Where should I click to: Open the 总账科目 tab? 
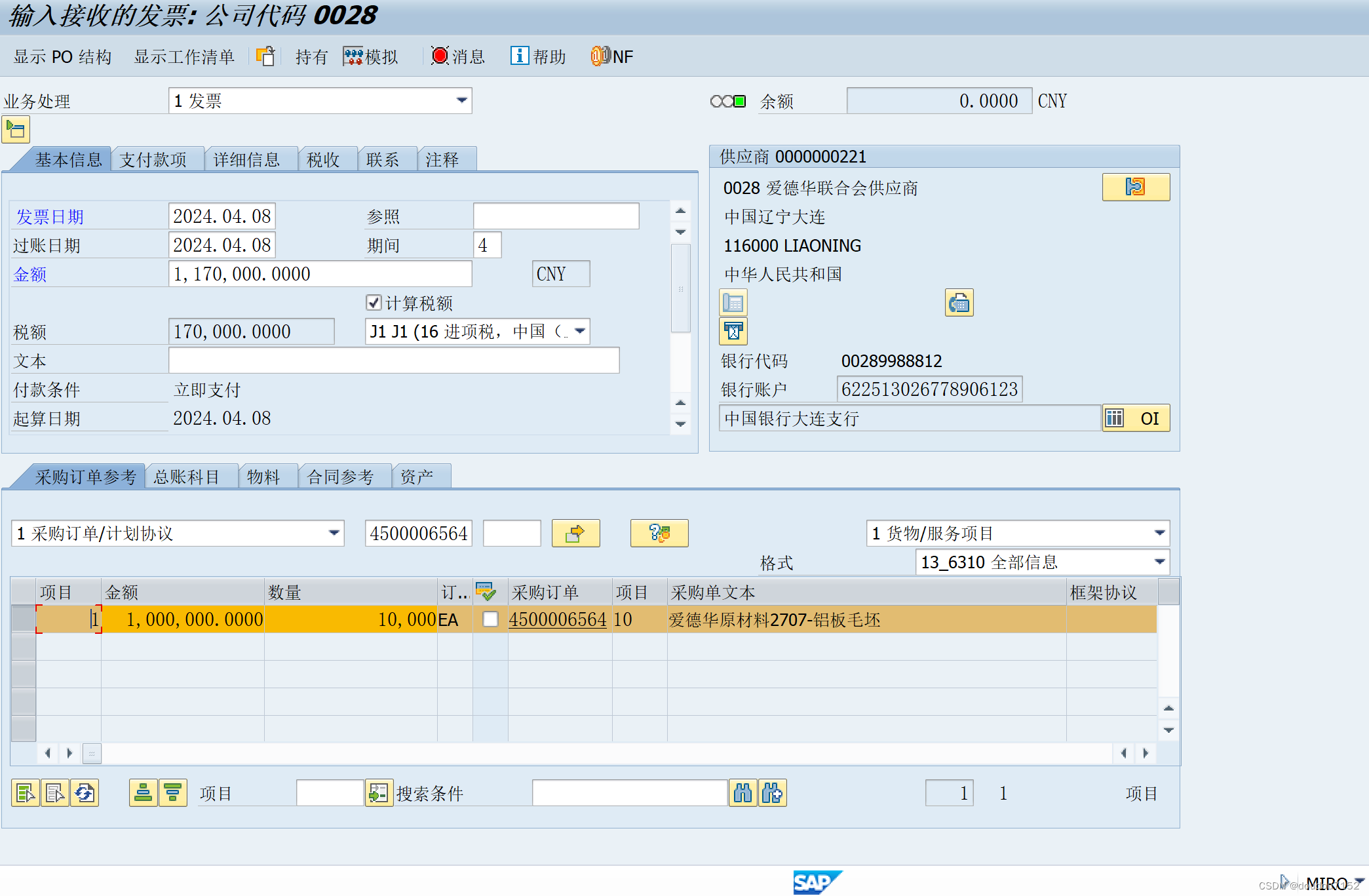186,477
